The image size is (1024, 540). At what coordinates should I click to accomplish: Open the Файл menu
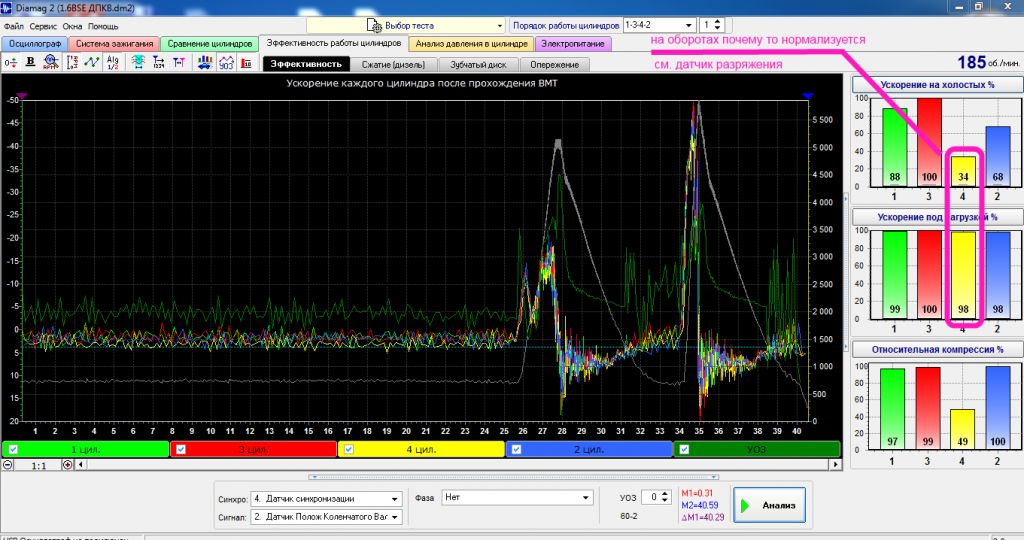[14, 26]
